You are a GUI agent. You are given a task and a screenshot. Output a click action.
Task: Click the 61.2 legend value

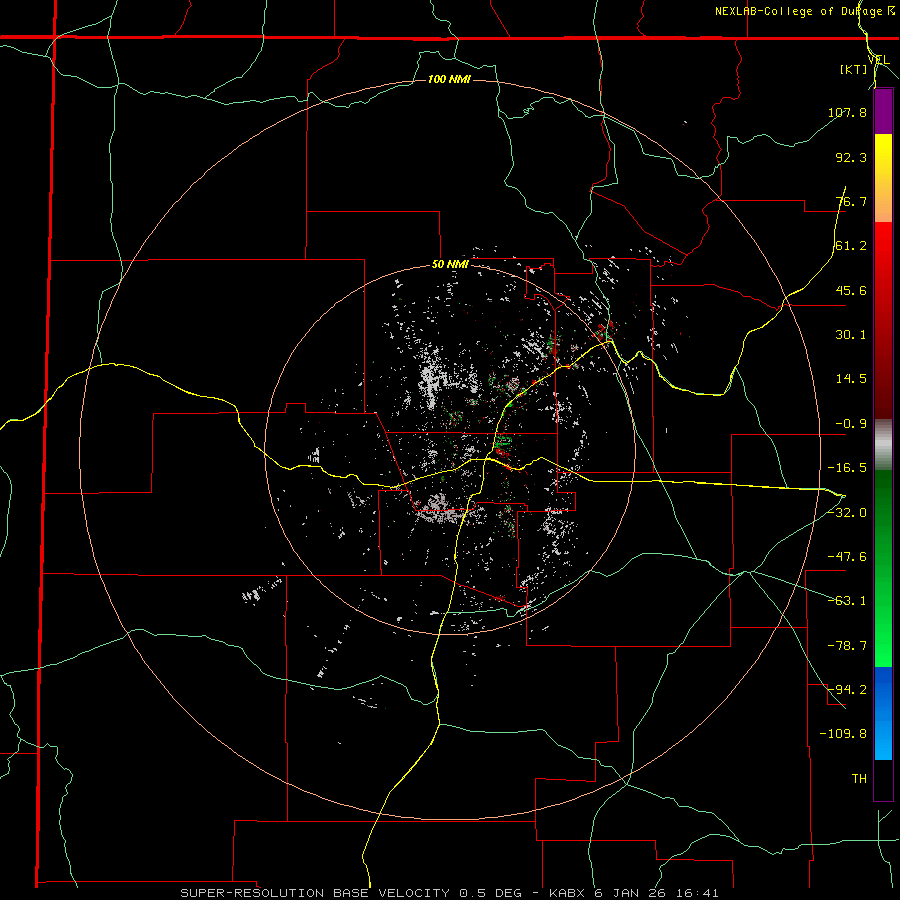(851, 246)
